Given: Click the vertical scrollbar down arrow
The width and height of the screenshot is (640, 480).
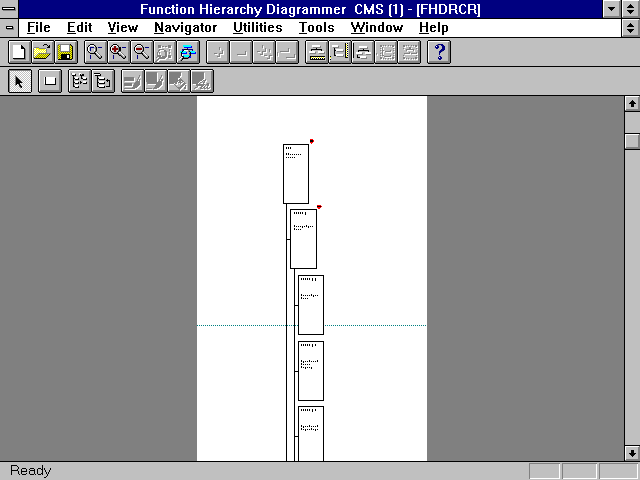Looking at the screenshot, I should (x=631, y=452).
